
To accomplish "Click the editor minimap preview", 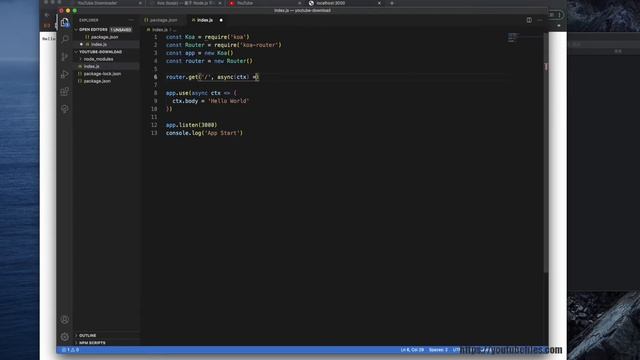I will point(512,38).
